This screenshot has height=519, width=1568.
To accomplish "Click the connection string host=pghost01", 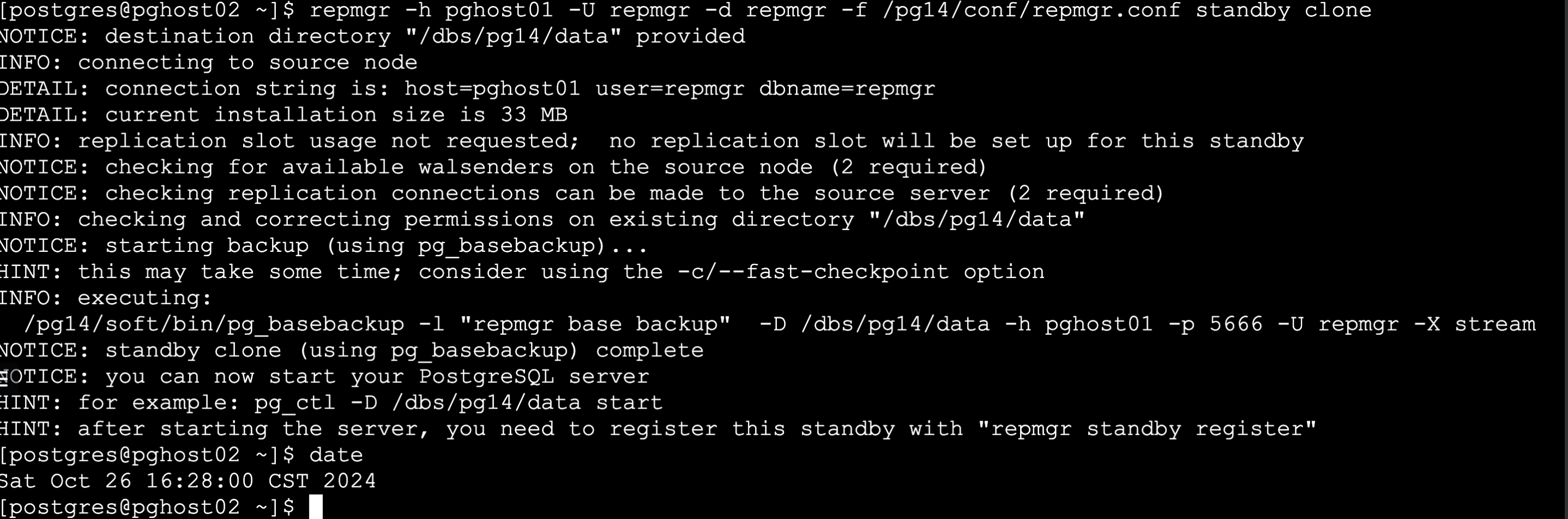I will 492,89.
